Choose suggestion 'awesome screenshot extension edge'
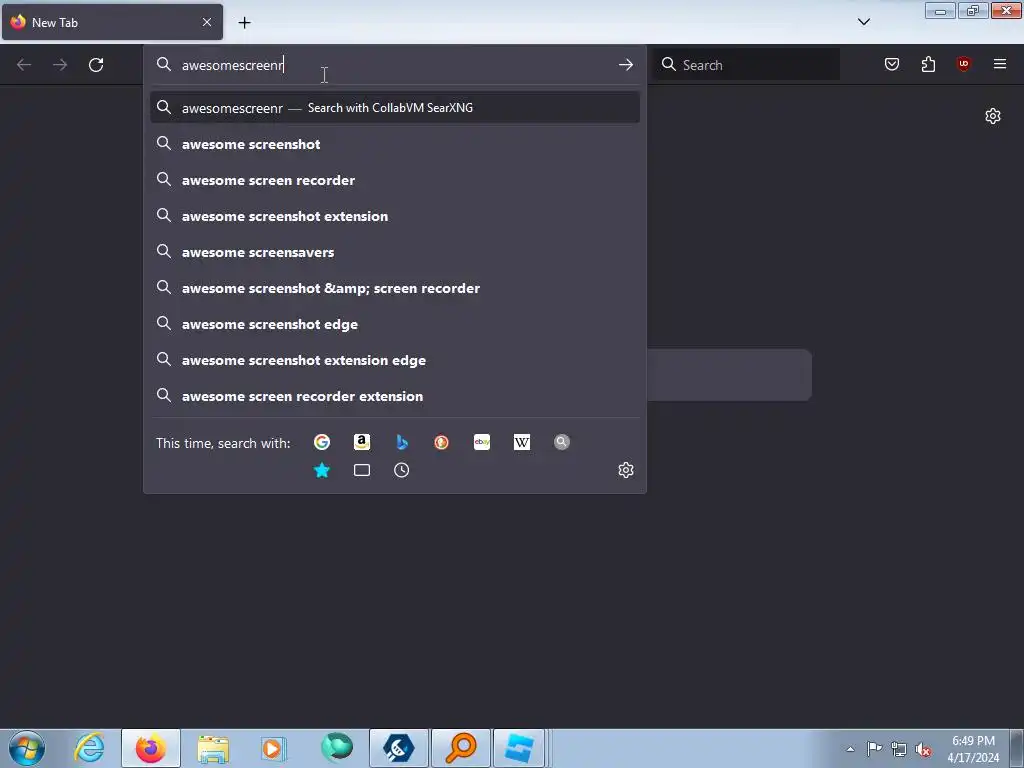1024x768 pixels. coord(394,360)
